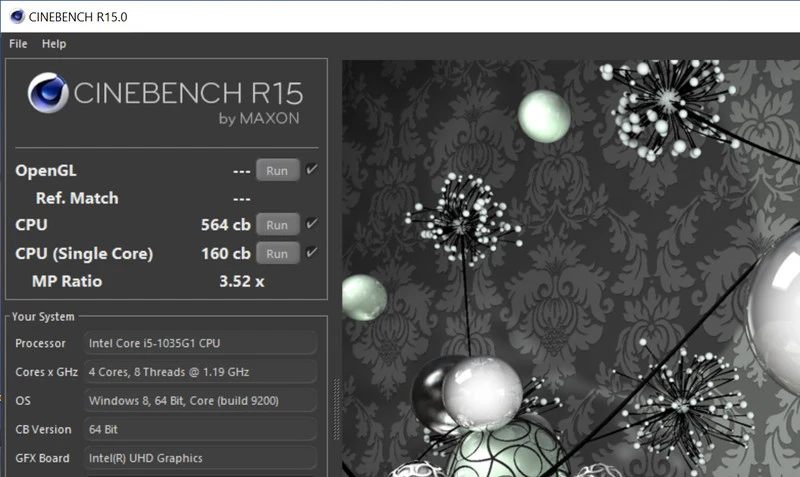This screenshot has width=800, height=477.
Task: Click the MP Ratio 3.52 x value
Action: [241, 282]
